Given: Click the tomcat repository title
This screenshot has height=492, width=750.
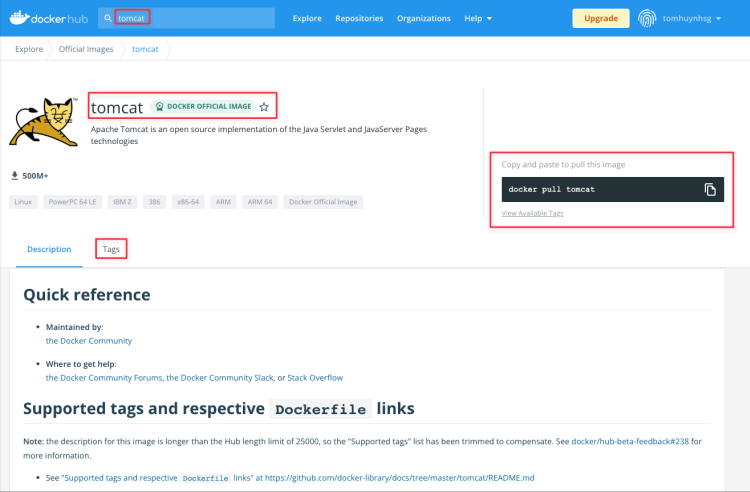Looking at the screenshot, I should [117, 107].
